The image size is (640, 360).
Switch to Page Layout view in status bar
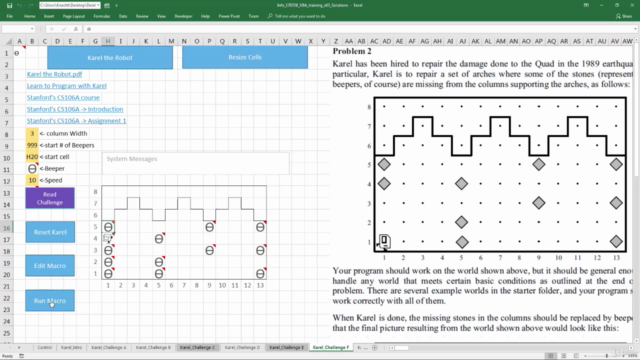pos(564,356)
